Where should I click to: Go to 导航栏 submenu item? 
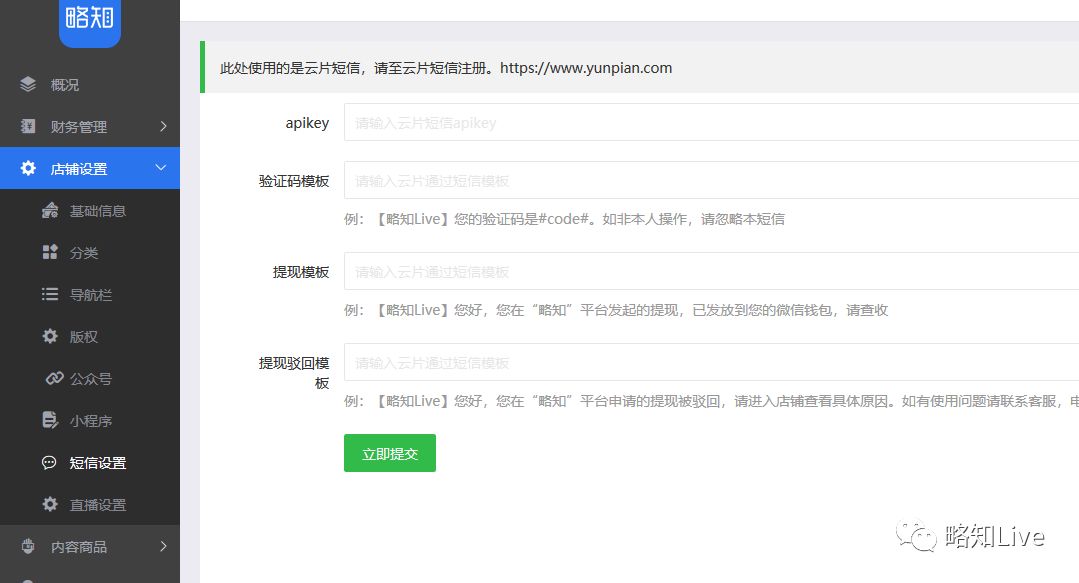[x=89, y=294]
